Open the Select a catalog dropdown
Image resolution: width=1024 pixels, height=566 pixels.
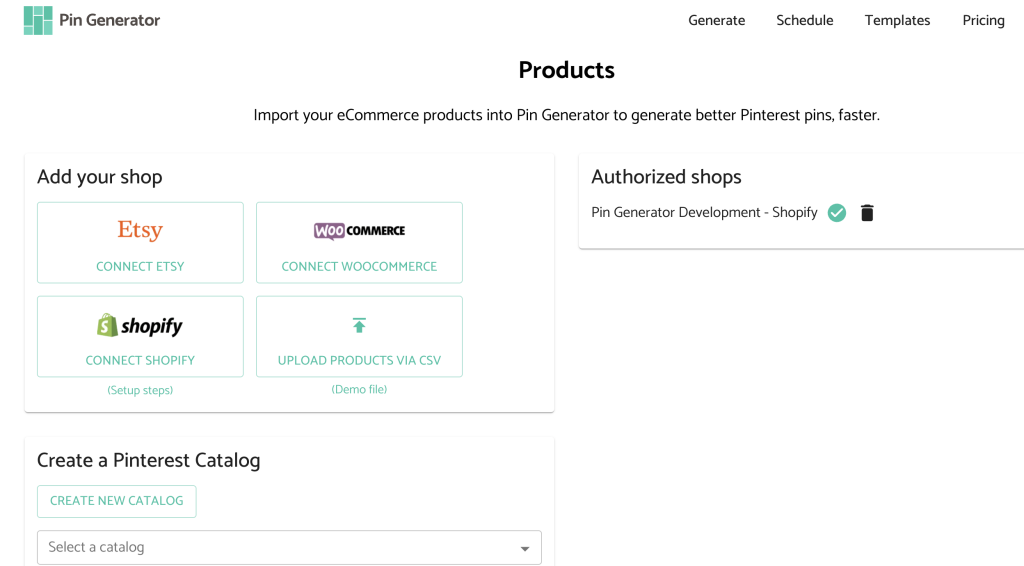click(289, 547)
